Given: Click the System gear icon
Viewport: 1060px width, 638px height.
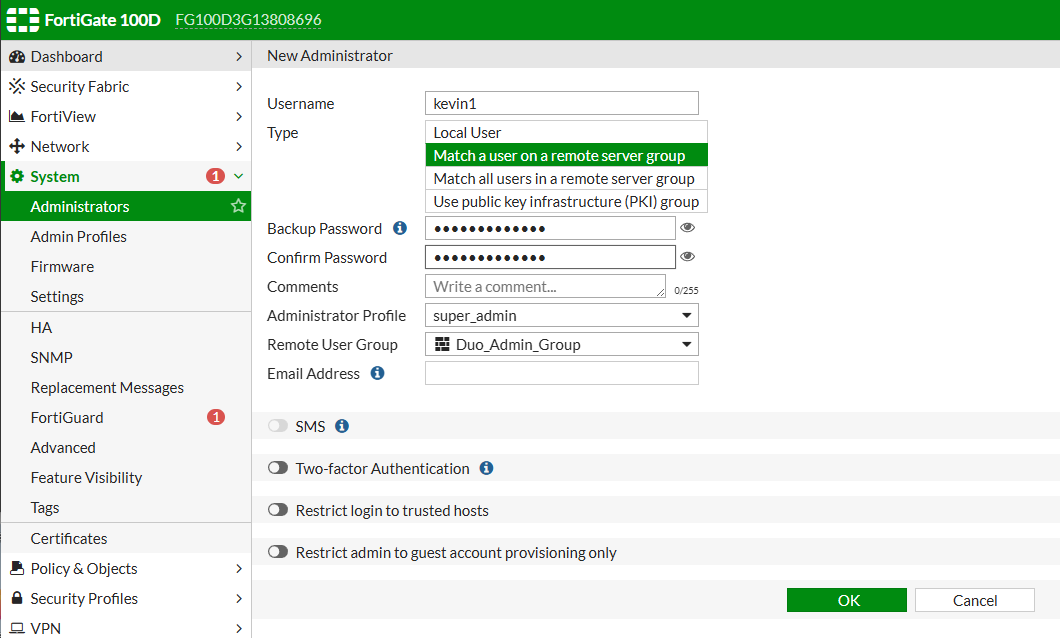Looking at the screenshot, I should tap(17, 176).
